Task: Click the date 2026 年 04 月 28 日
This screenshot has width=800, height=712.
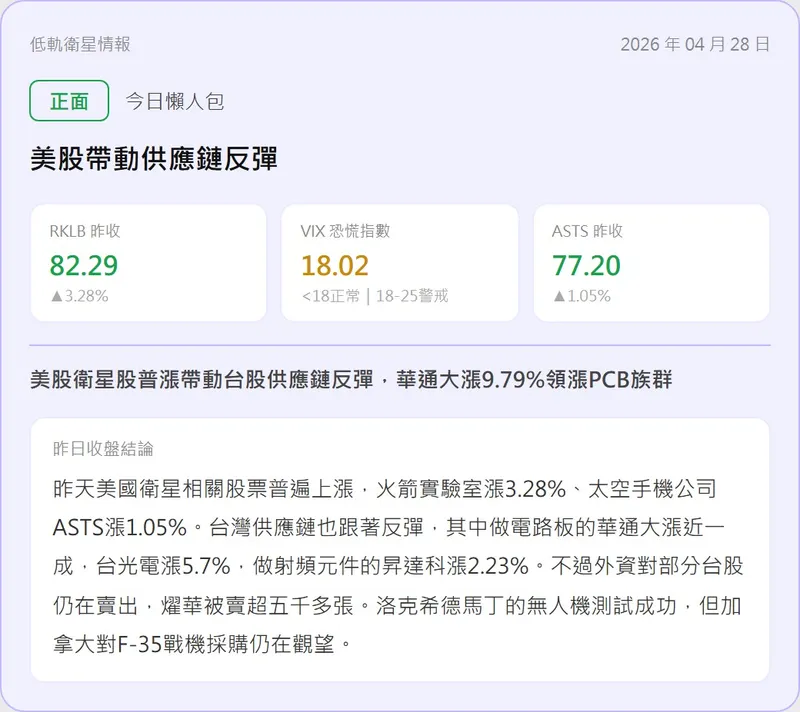Action: click(695, 44)
